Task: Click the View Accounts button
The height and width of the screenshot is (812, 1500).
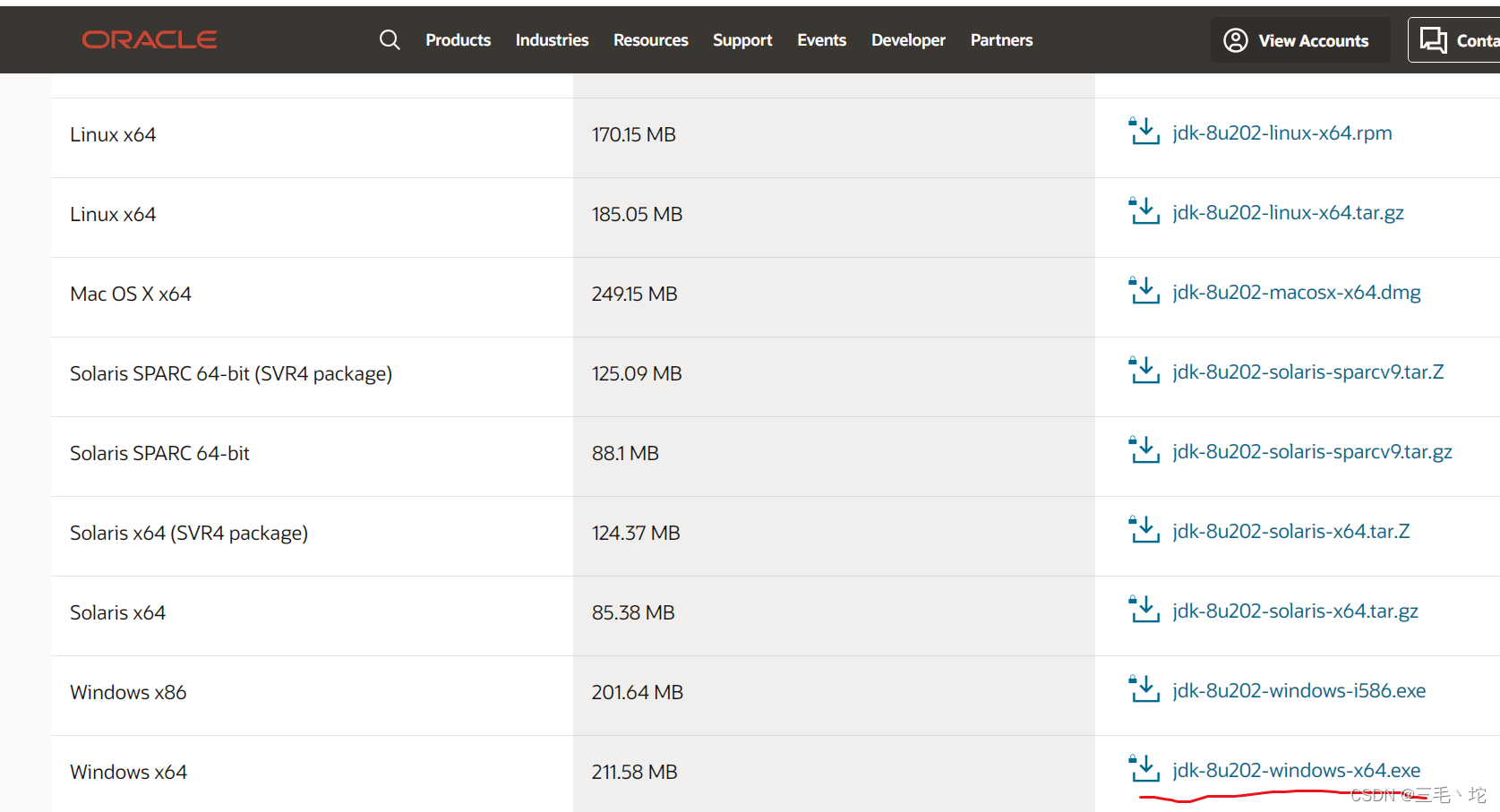Action: [1300, 40]
